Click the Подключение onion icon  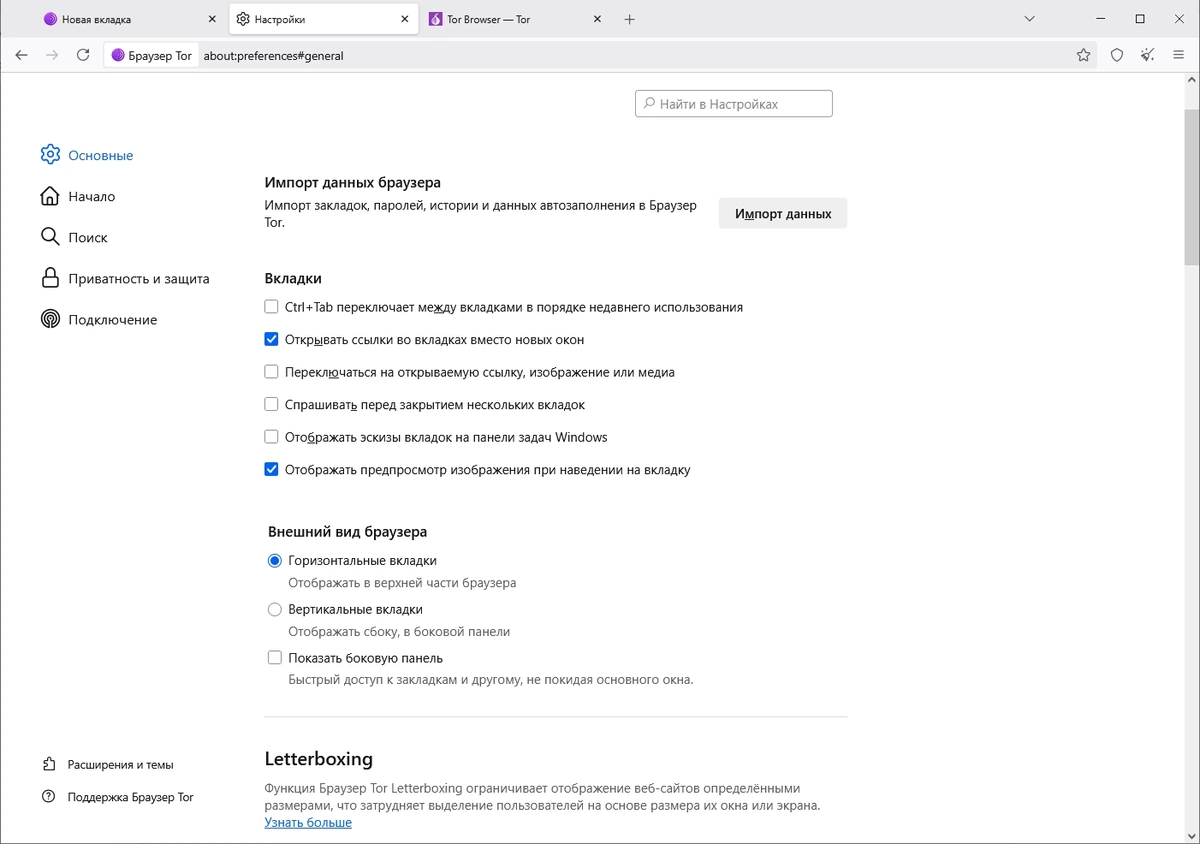point(50,319)
